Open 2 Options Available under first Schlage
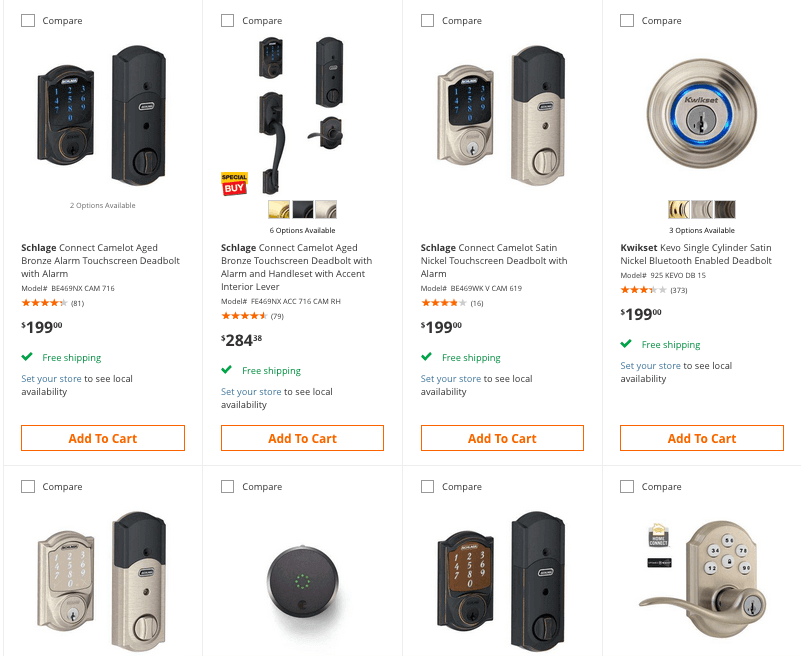The image size is (801, 656). coord(102,205)
